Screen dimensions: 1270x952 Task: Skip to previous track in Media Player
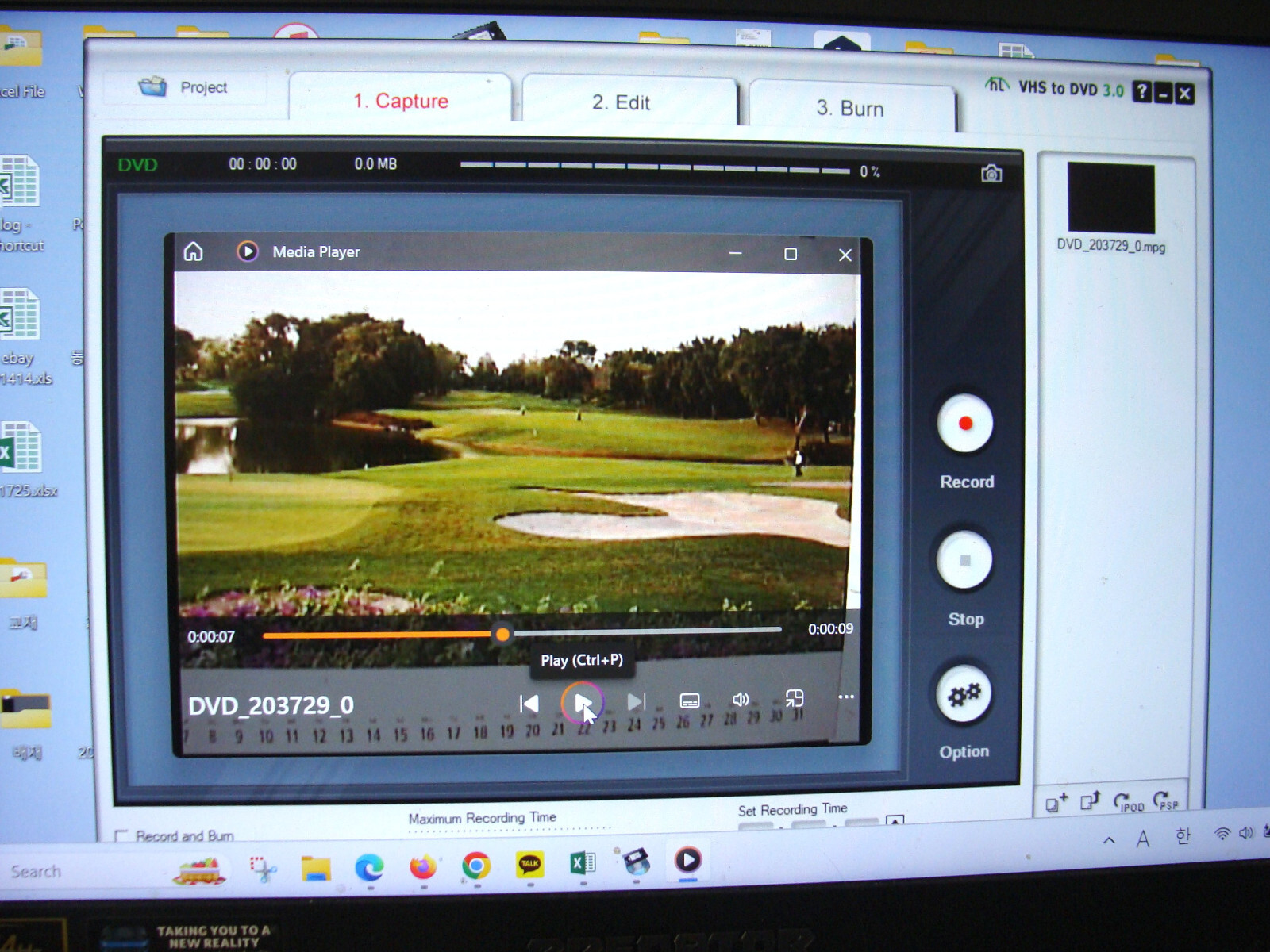(x=529, y=704)
